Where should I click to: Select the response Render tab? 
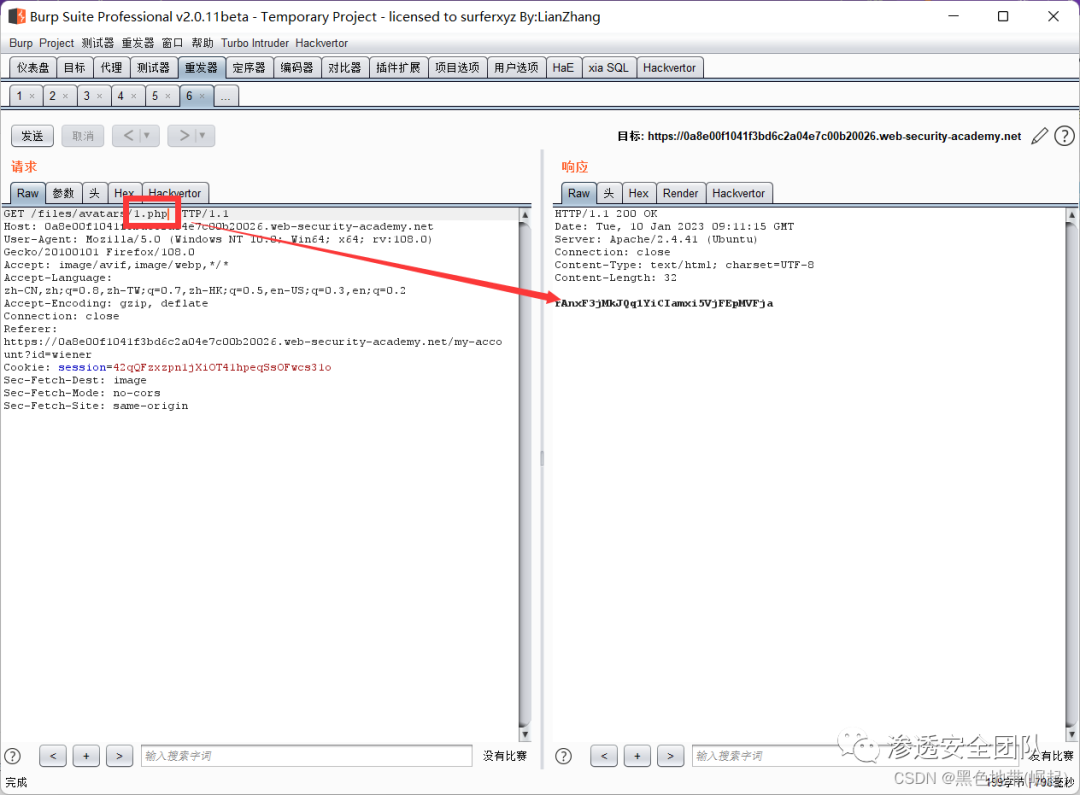pos(681,194)
